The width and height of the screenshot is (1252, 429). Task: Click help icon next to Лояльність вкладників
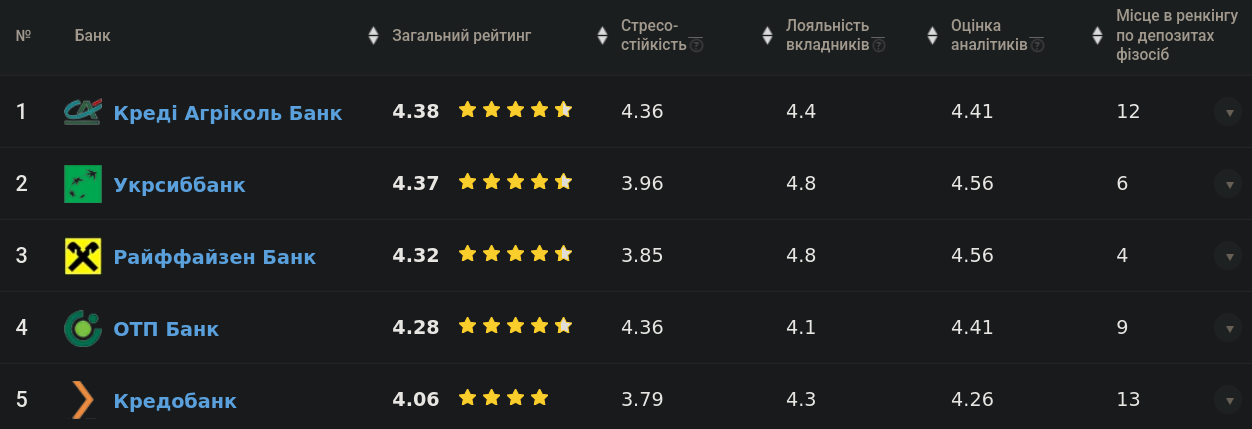coord(878,45)
